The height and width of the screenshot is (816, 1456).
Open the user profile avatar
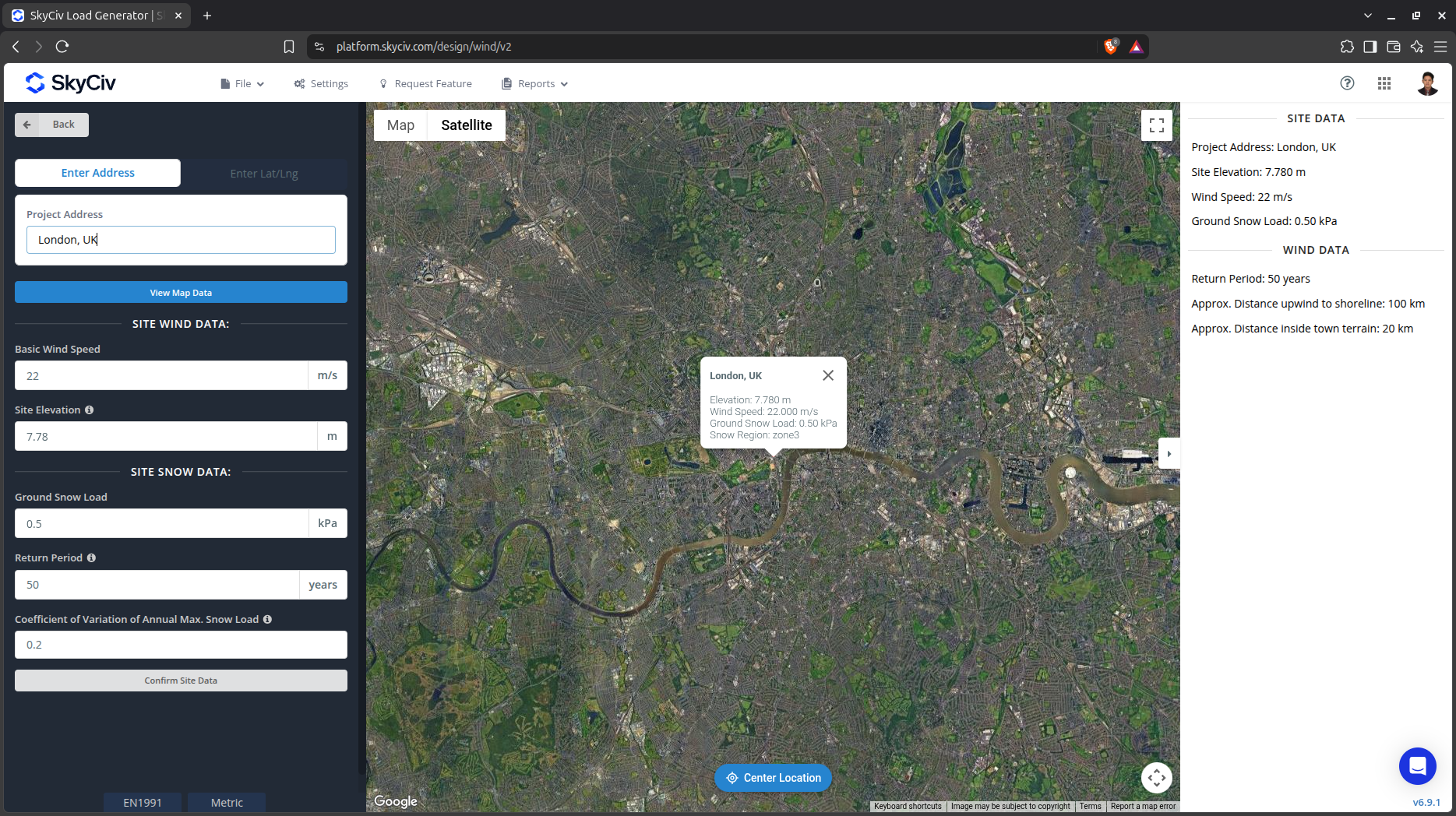[1427, 83]
